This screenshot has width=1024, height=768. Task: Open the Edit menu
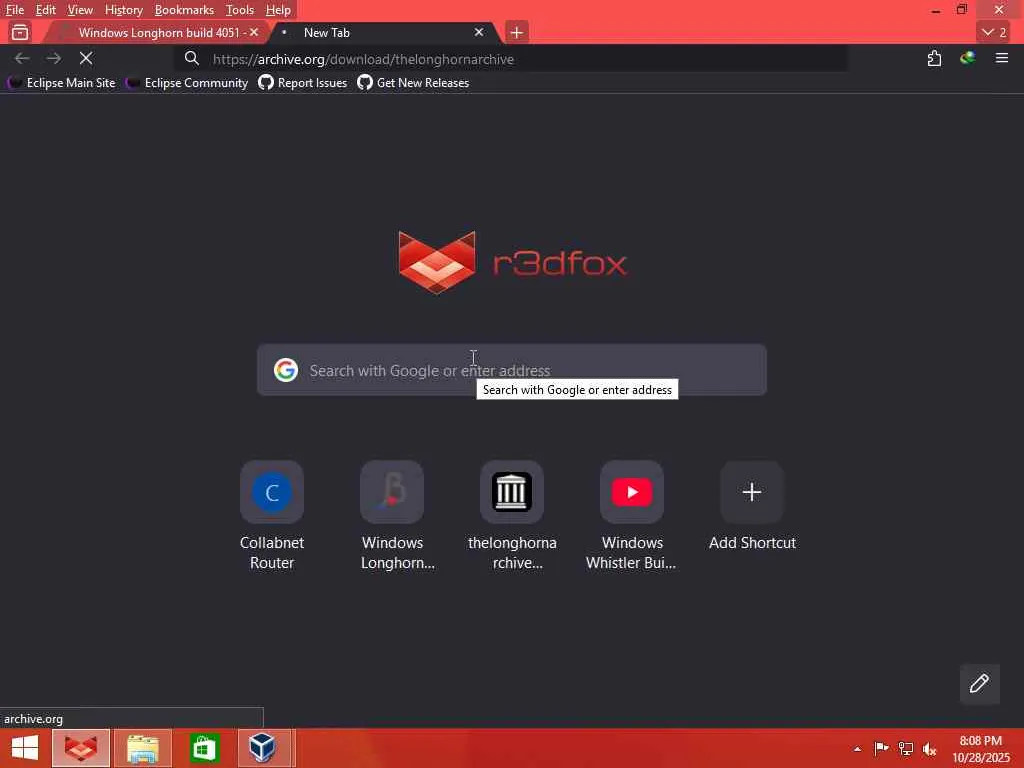(x=45, y=10)
